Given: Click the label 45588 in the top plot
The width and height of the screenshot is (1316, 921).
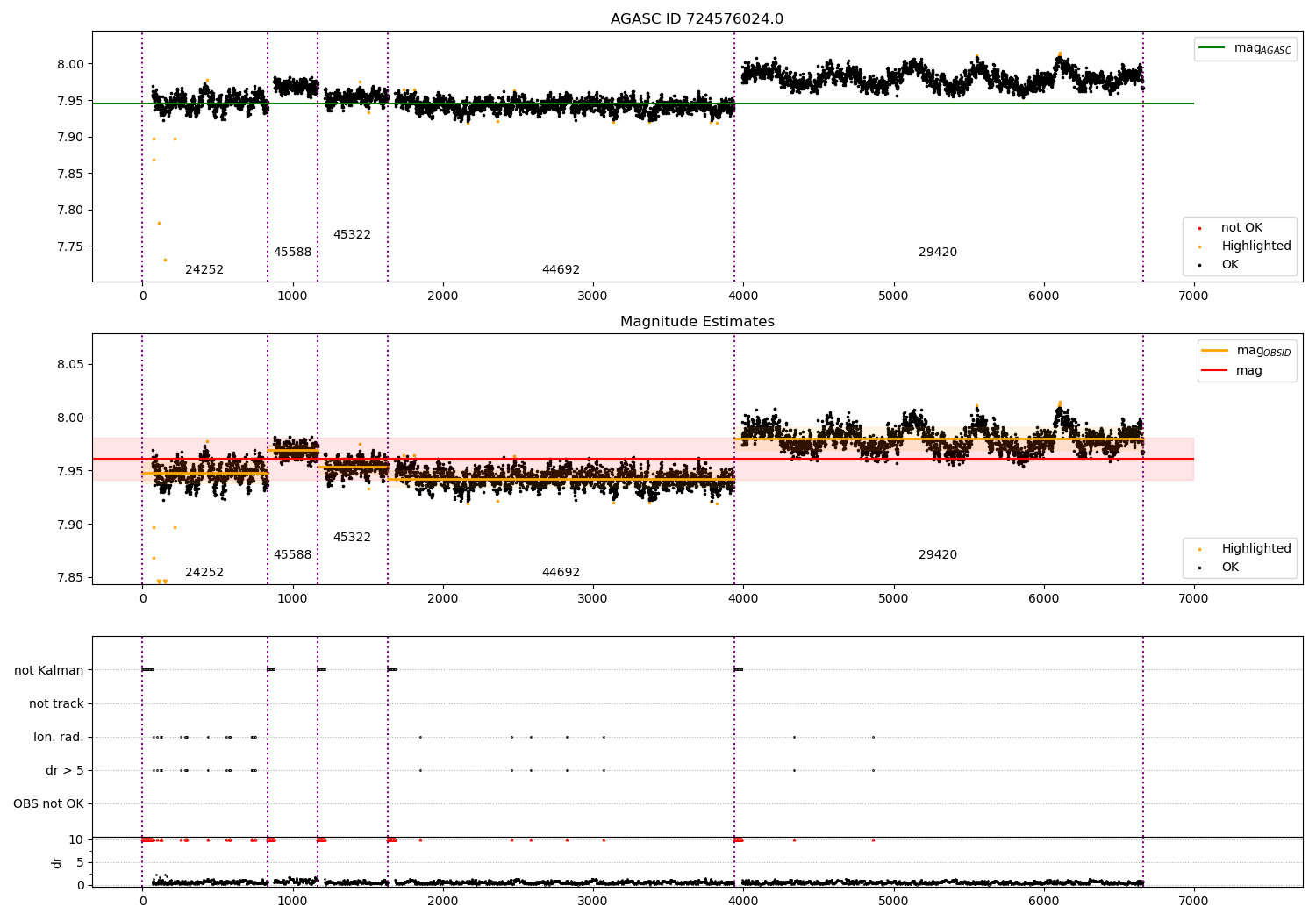Looking at the screenshot, I should 292,253.
